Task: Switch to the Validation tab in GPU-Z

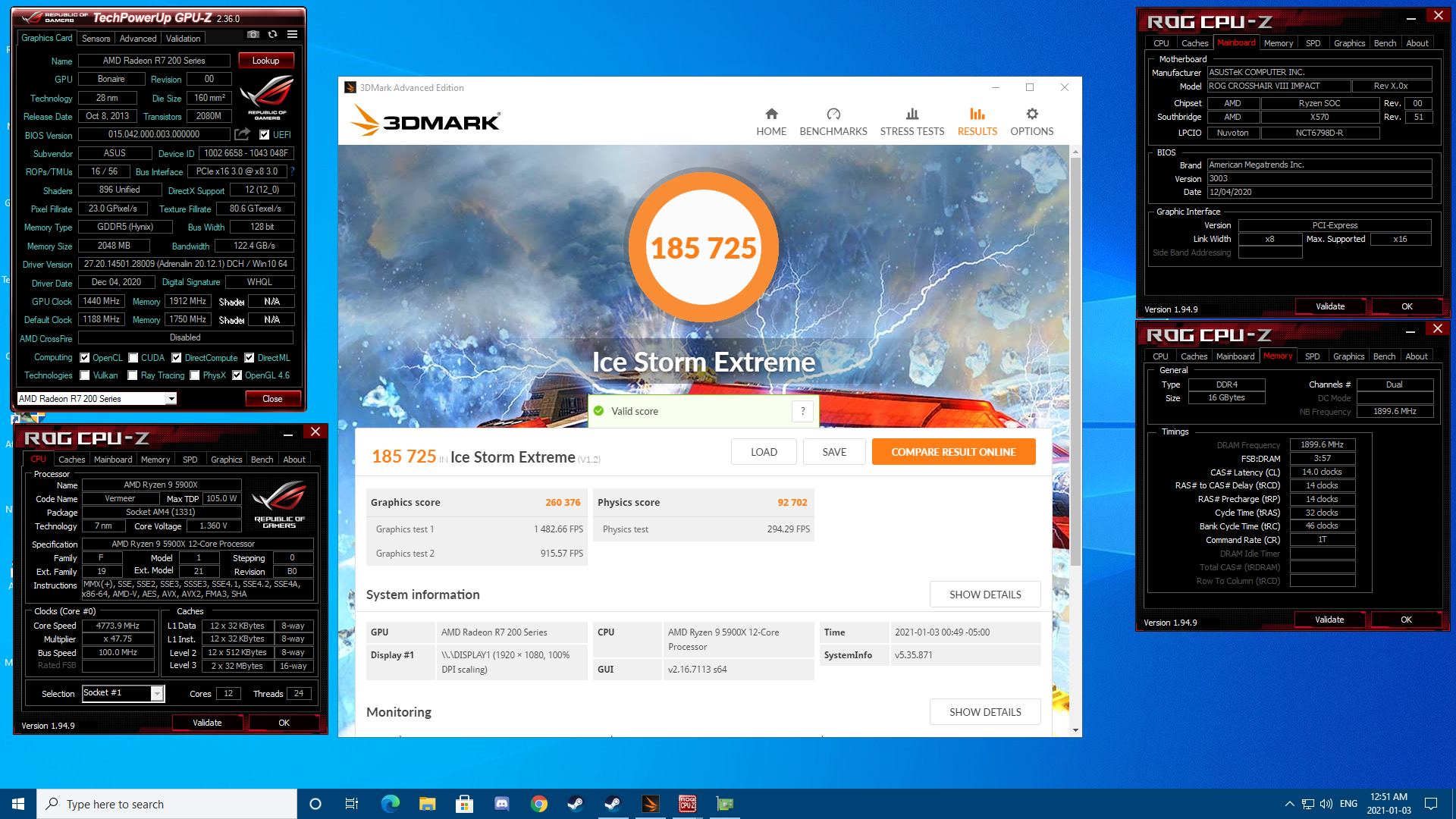Action: pyautogui.click(x=184, y=38)
